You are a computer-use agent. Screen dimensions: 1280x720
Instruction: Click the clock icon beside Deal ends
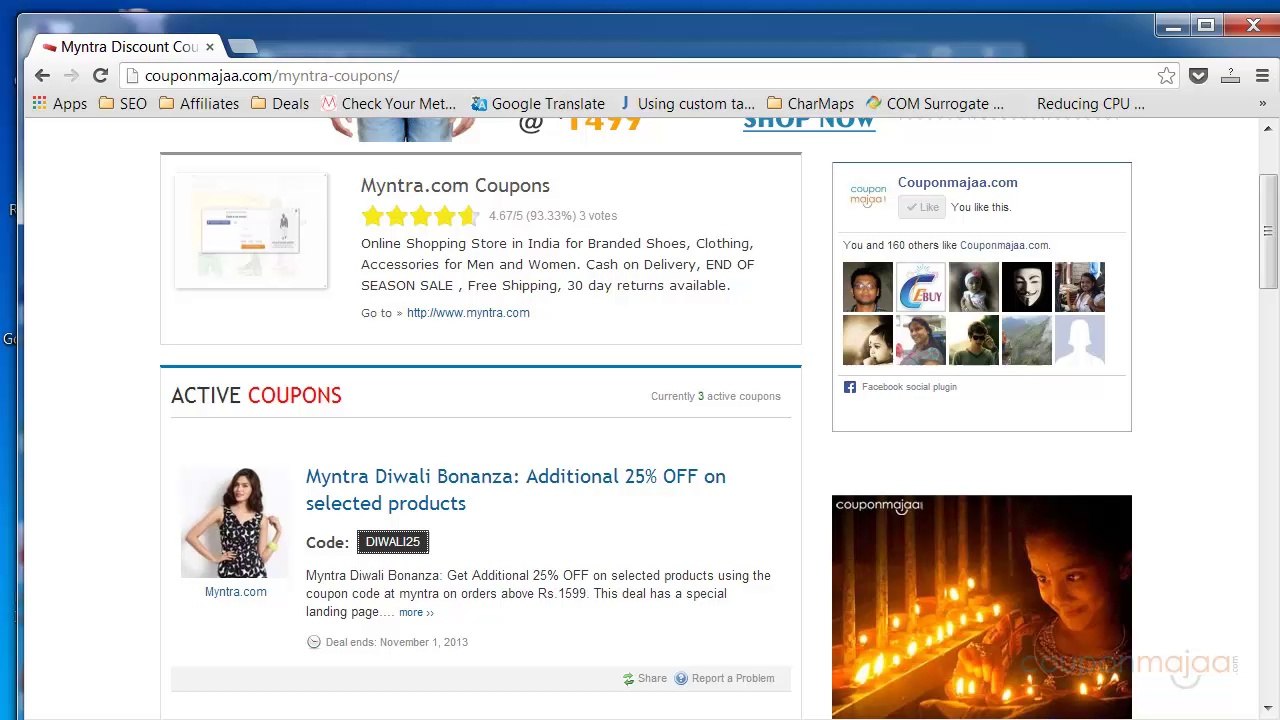pyautogui.click(x=314, y=642)
